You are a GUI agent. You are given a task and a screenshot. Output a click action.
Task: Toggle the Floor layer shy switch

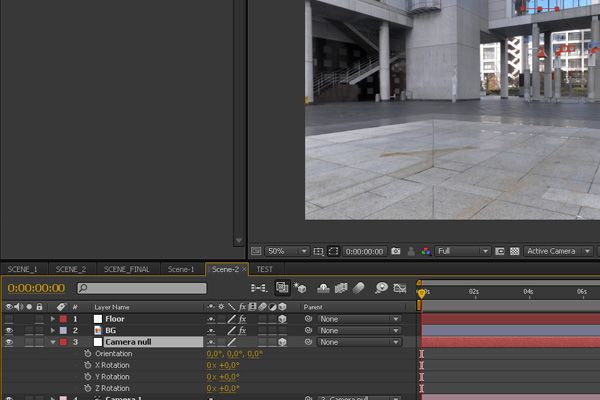pyautogui.click(x=211, y=319)
